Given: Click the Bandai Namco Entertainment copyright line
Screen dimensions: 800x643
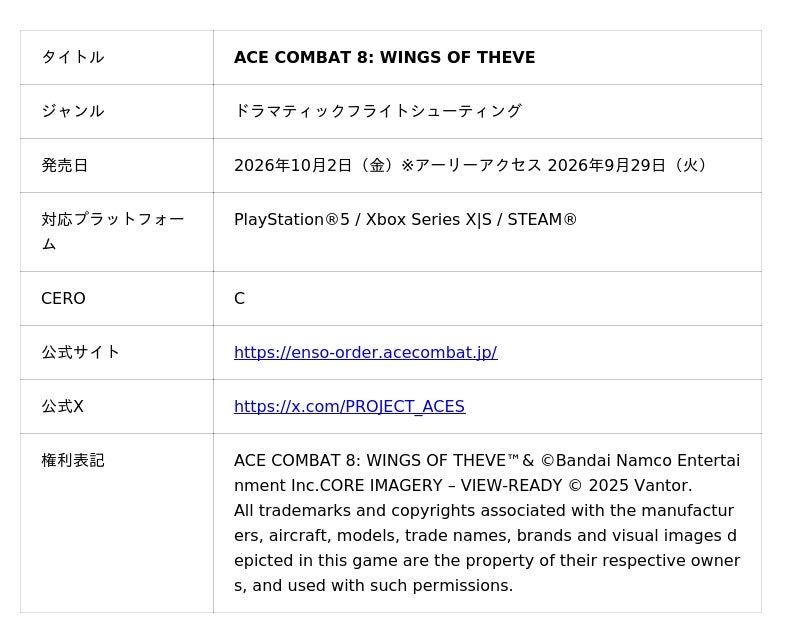Looking at the screenshot, I should coord(487,473).
